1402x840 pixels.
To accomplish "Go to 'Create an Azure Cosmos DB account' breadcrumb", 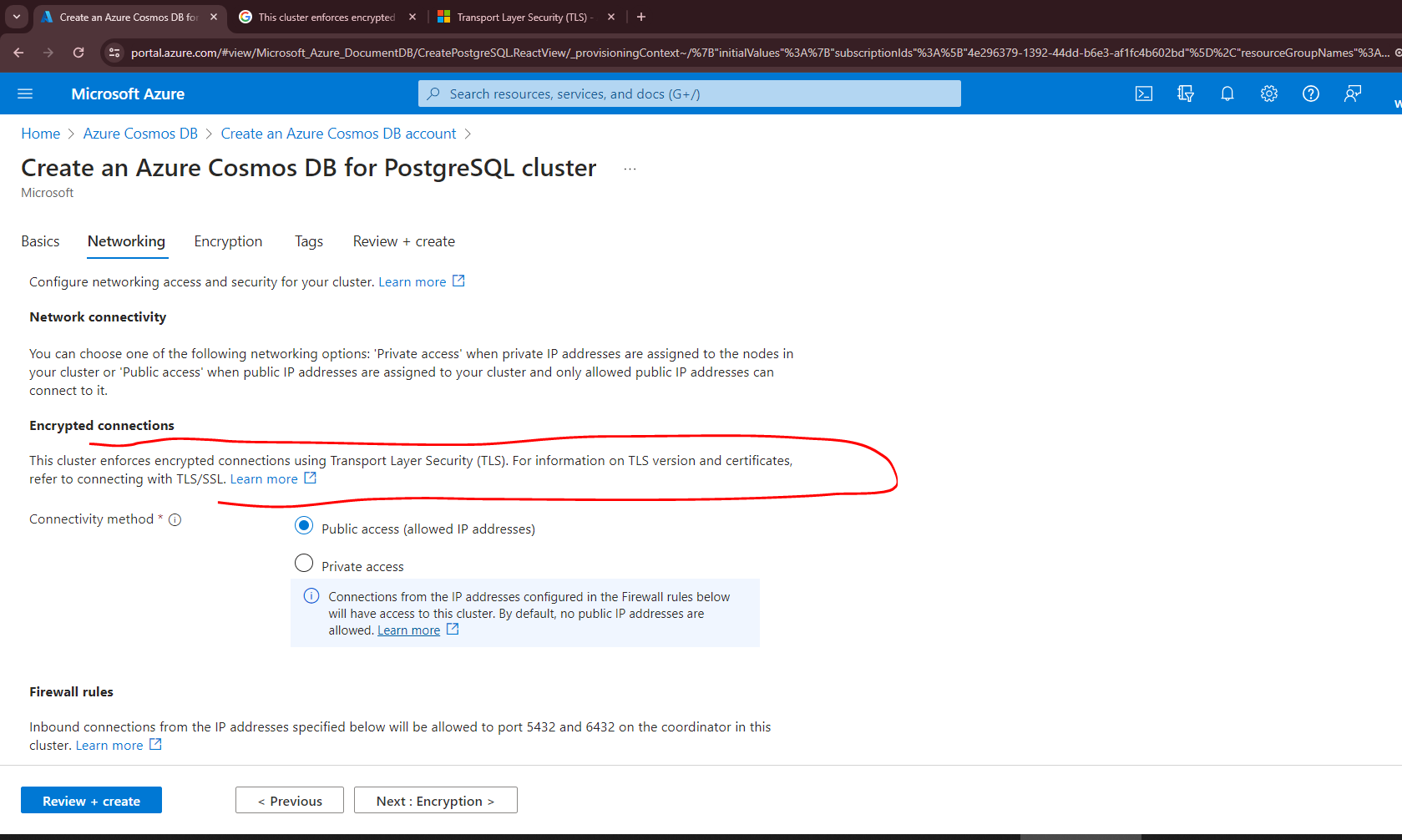I will pos(338,134).
